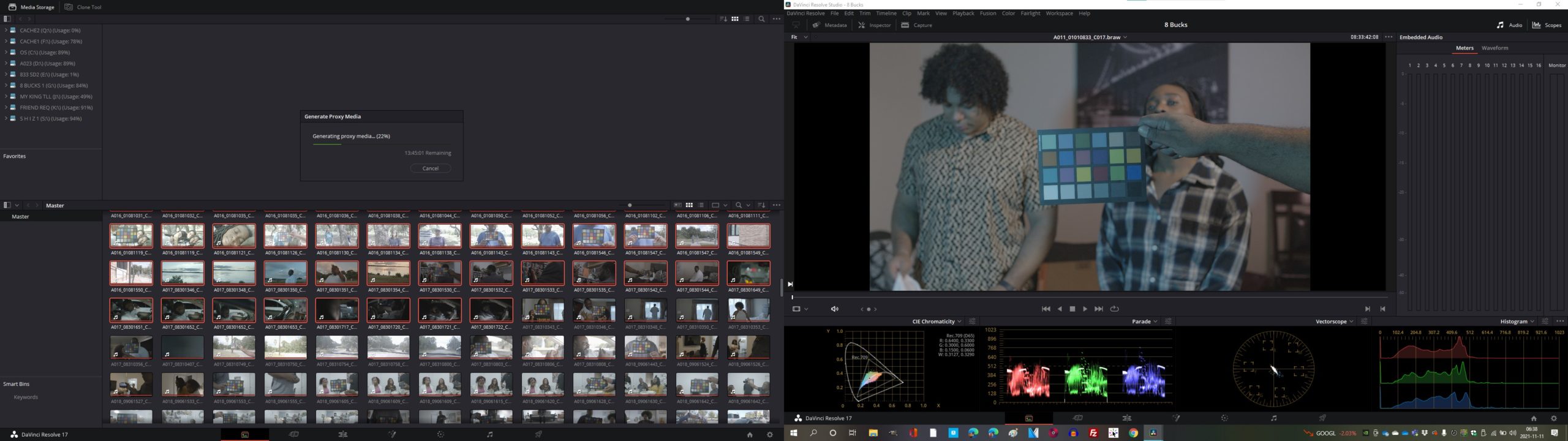Open the Fusion menu
Viewport: 1568px width, 441px height.
987,13
